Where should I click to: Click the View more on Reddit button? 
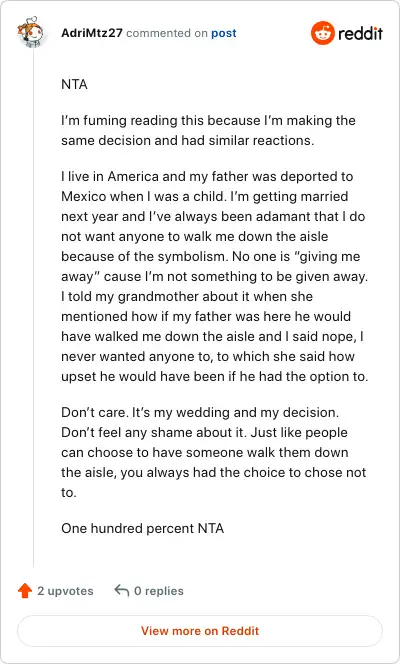coord(200,631)
